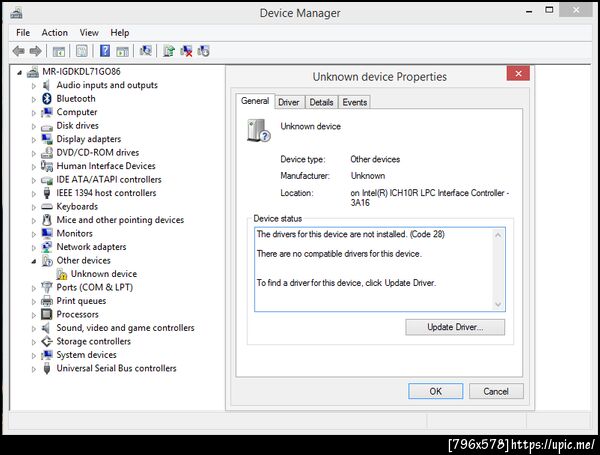
Task: Click the IEEE 1394 host controllers icon
Action: 47,193
